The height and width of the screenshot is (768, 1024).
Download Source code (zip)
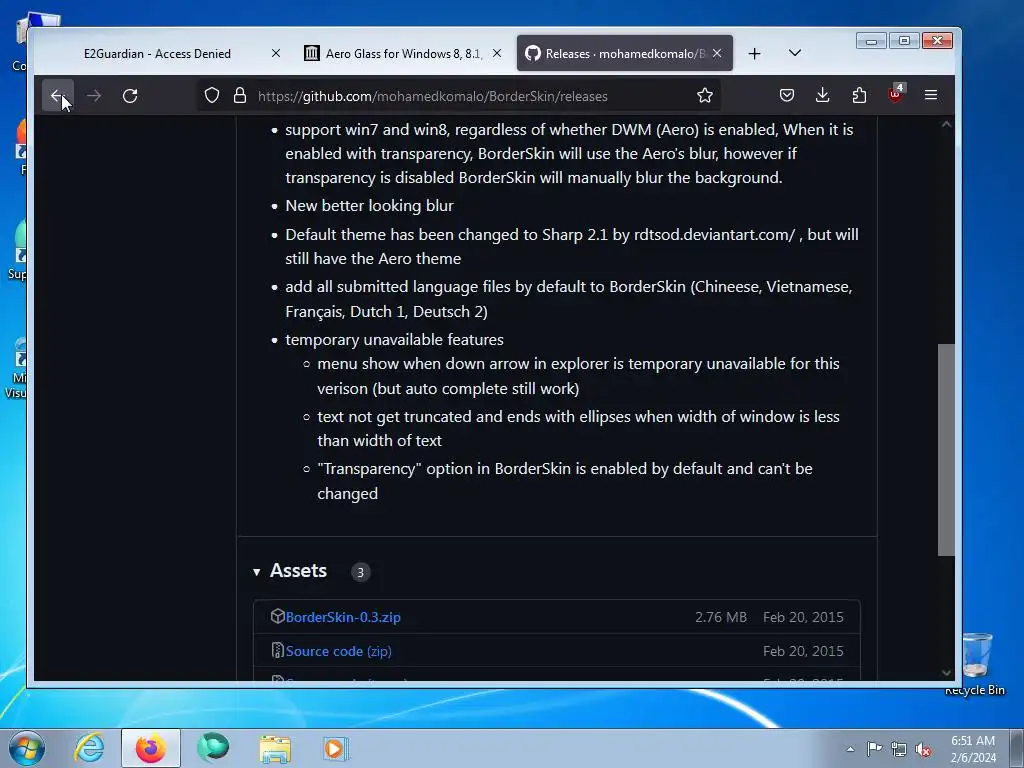pyautogui.click(x=338, y=651)
